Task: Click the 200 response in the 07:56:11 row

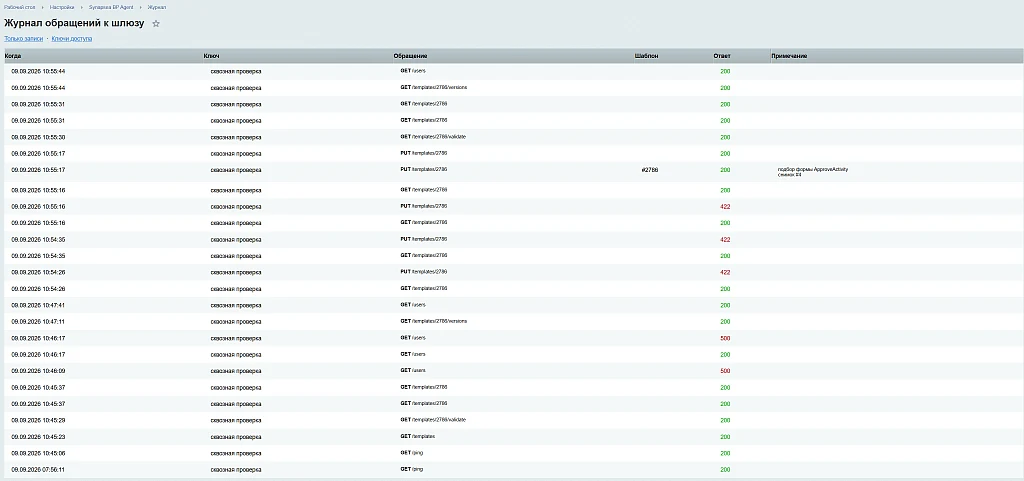Action: [725, 469]
